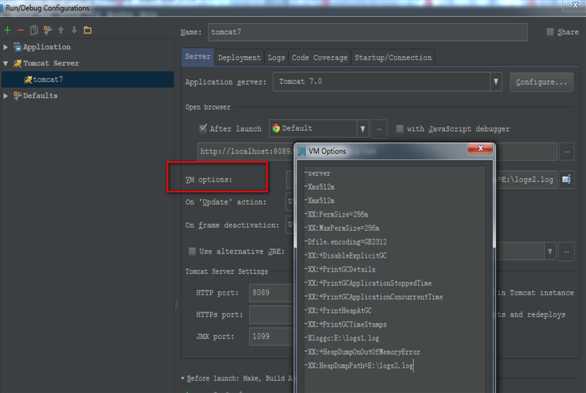Click the -XX:+HeapDumpOnOutOfMemoryError line

coord(363,352)
